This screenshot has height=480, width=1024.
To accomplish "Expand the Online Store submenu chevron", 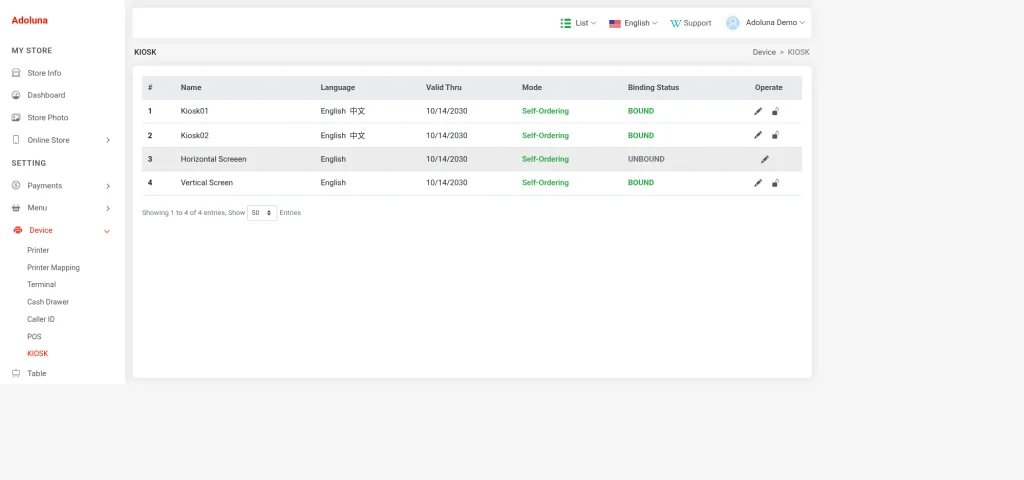I will pos(108,140).
